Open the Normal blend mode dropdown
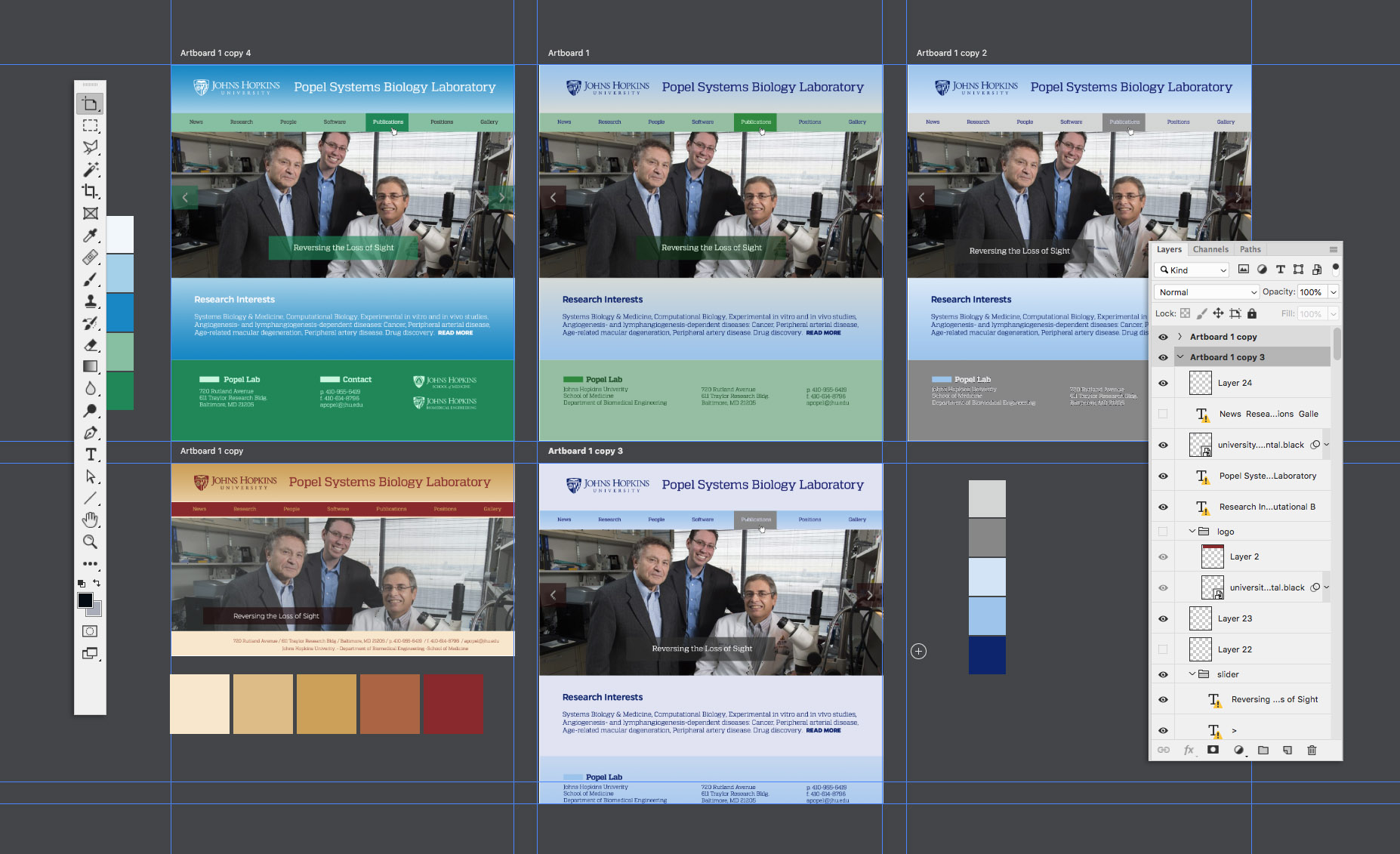Screen dimensions: 1400x854 point(1205,291)
